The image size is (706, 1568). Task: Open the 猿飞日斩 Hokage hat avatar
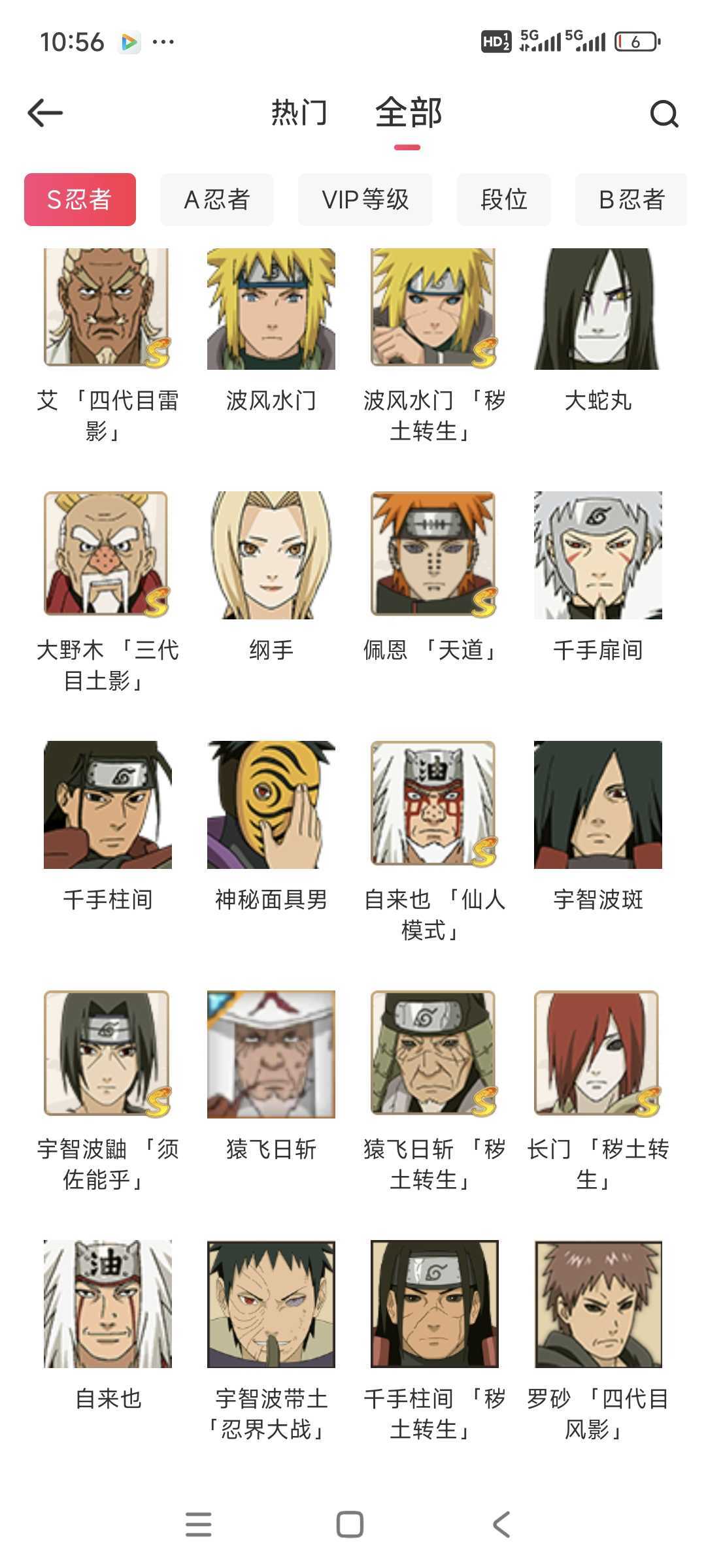coord(271,1054)
